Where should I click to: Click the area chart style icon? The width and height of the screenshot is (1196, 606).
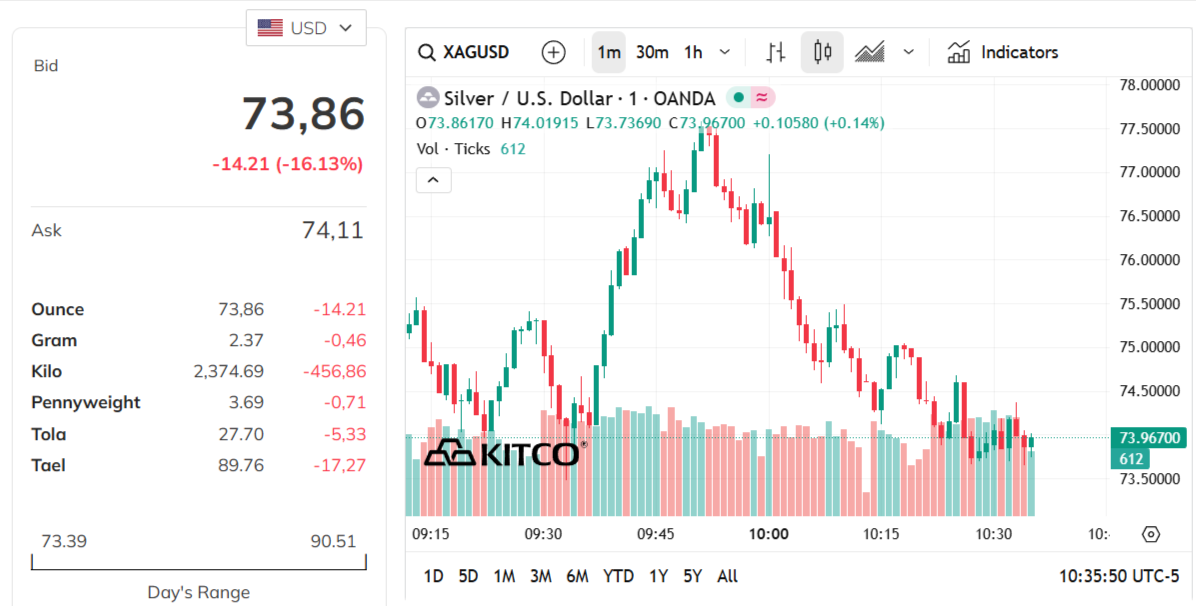pos(869,51)
